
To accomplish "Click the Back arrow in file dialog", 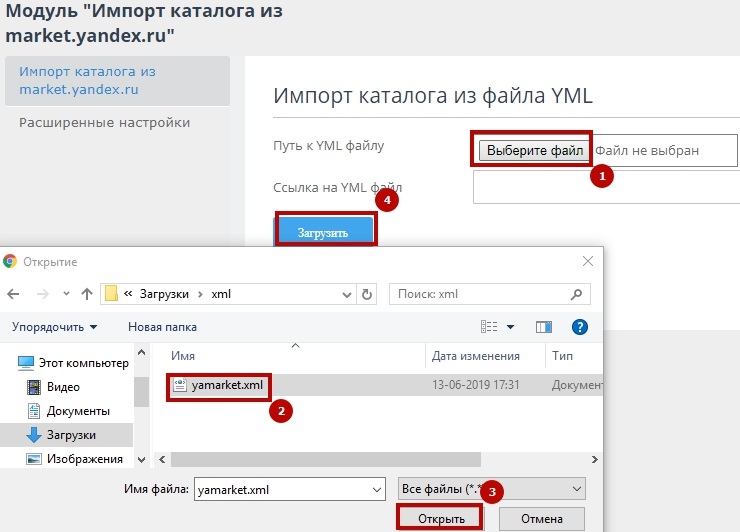I will (13, 294).
